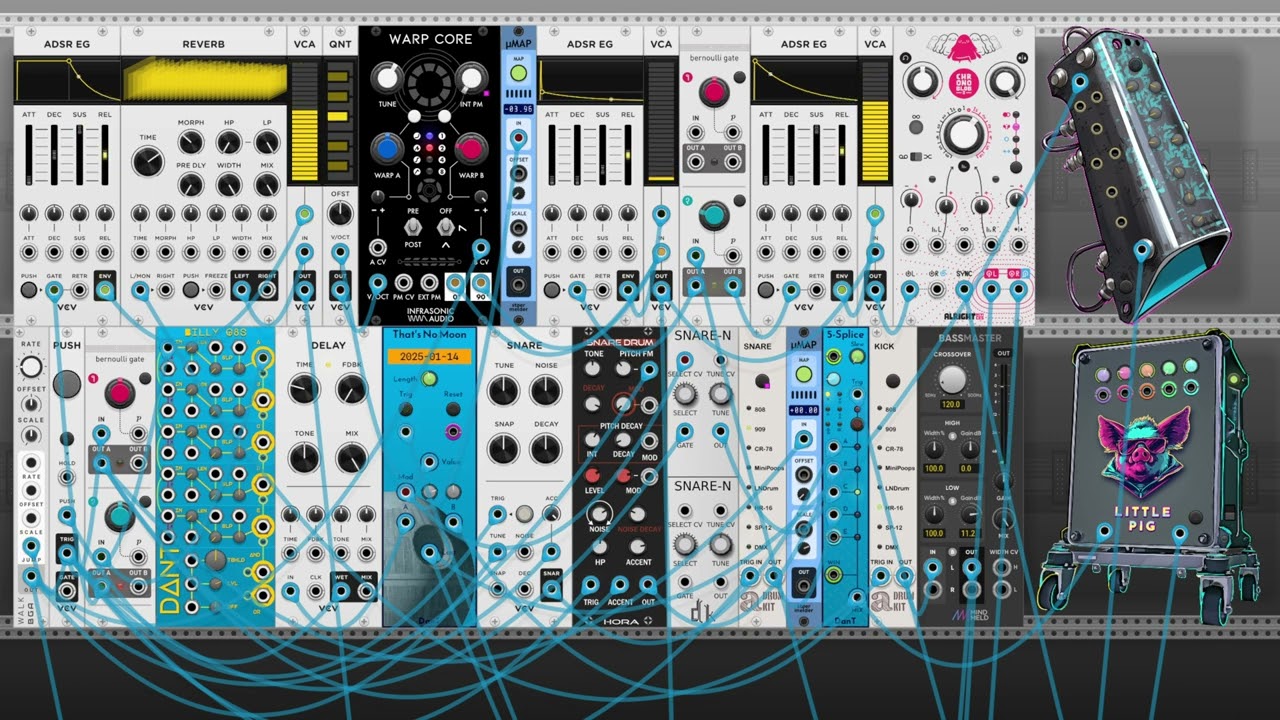Image resolution: width=1280 pixels, height=720 pixels.
Task: Click the pink knob on lower-row bernoulli gate
Action: (x=120, y=392)
